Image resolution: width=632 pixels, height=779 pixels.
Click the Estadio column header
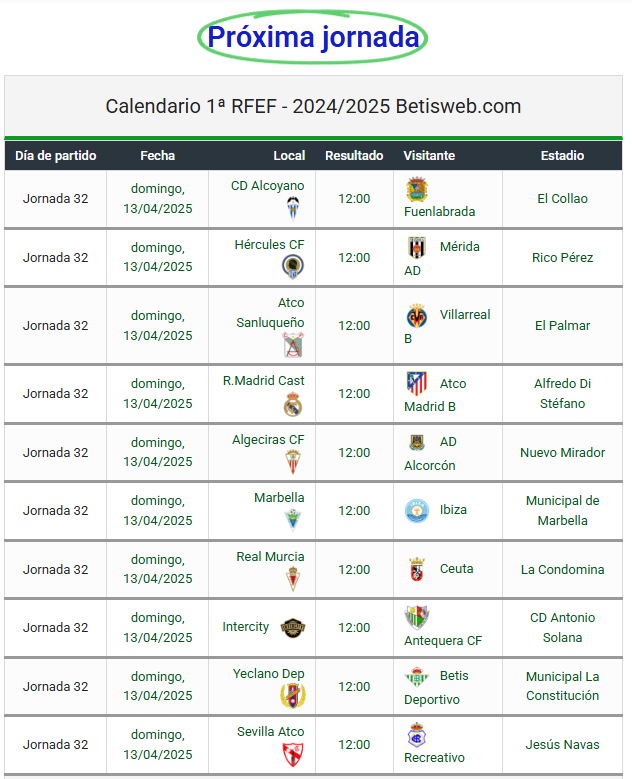coord(562,156)
